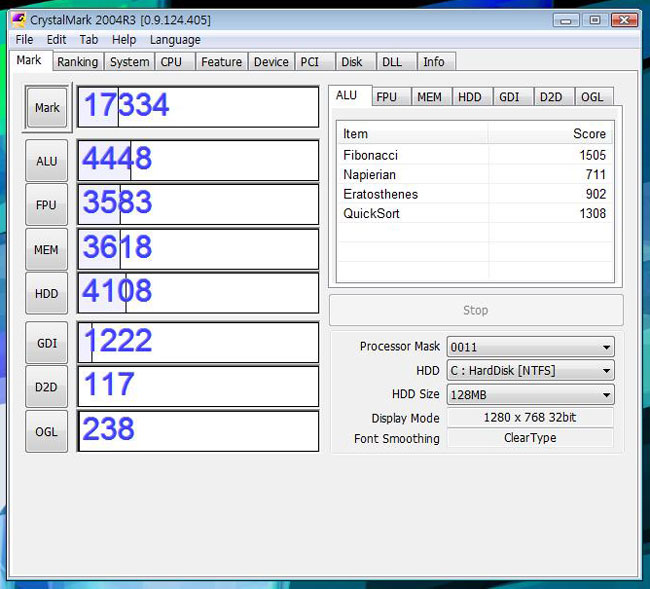This screenshot has height=589, width=650.
Task: Click the D2D score 117 field
Action: pos(198,386)
